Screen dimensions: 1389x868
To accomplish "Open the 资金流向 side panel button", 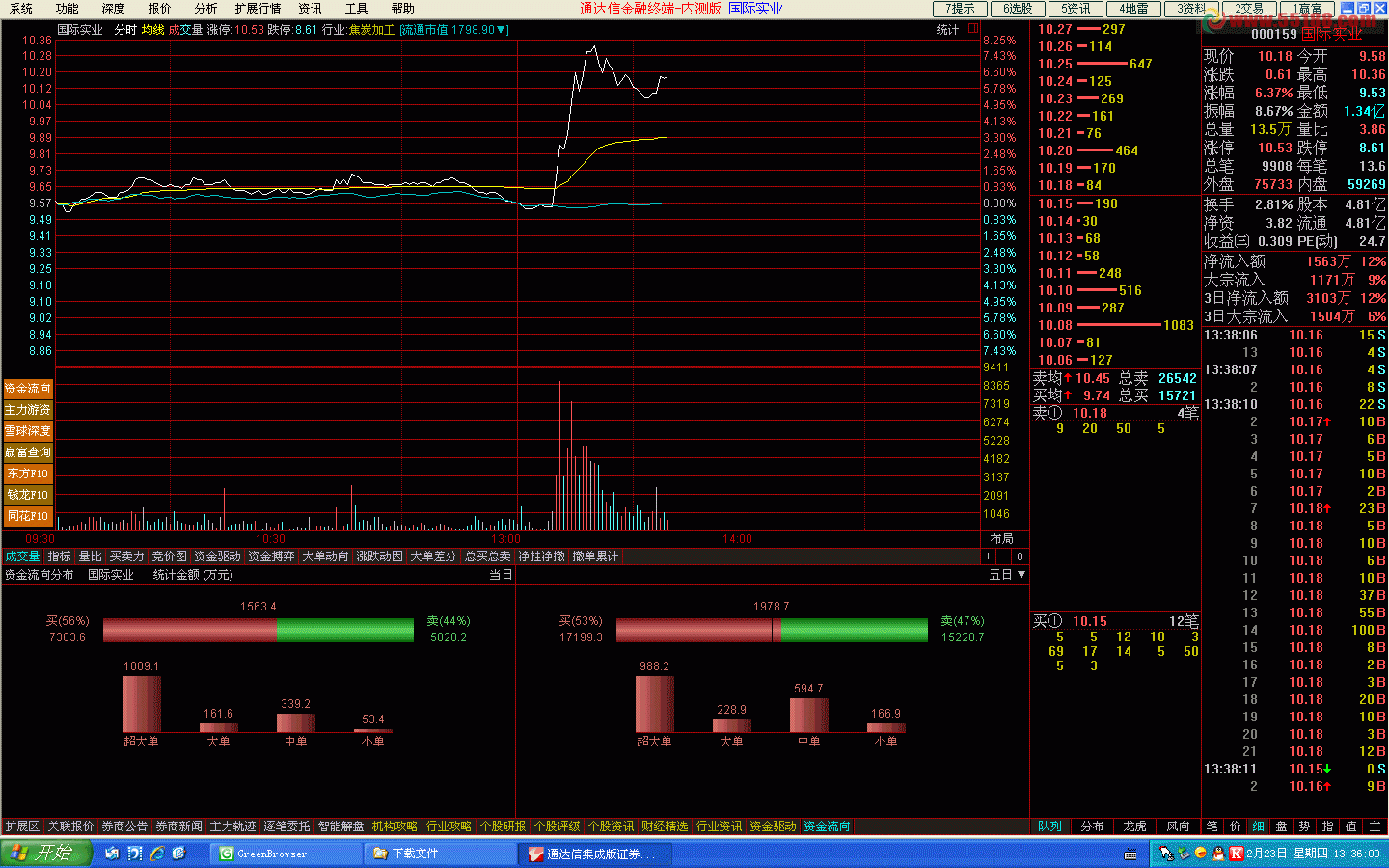I will [x=28, y=389].
